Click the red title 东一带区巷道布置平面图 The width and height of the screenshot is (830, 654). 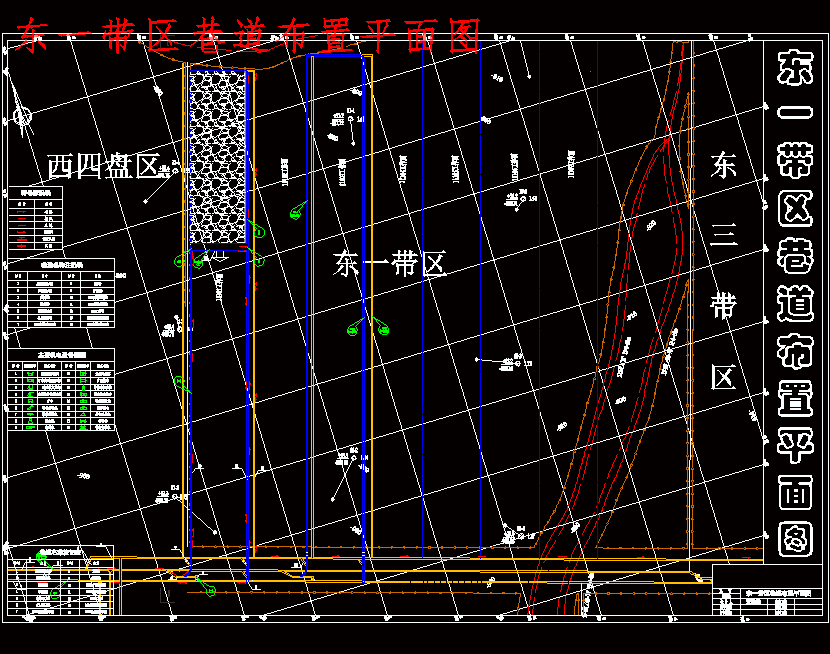click(248, 36)
